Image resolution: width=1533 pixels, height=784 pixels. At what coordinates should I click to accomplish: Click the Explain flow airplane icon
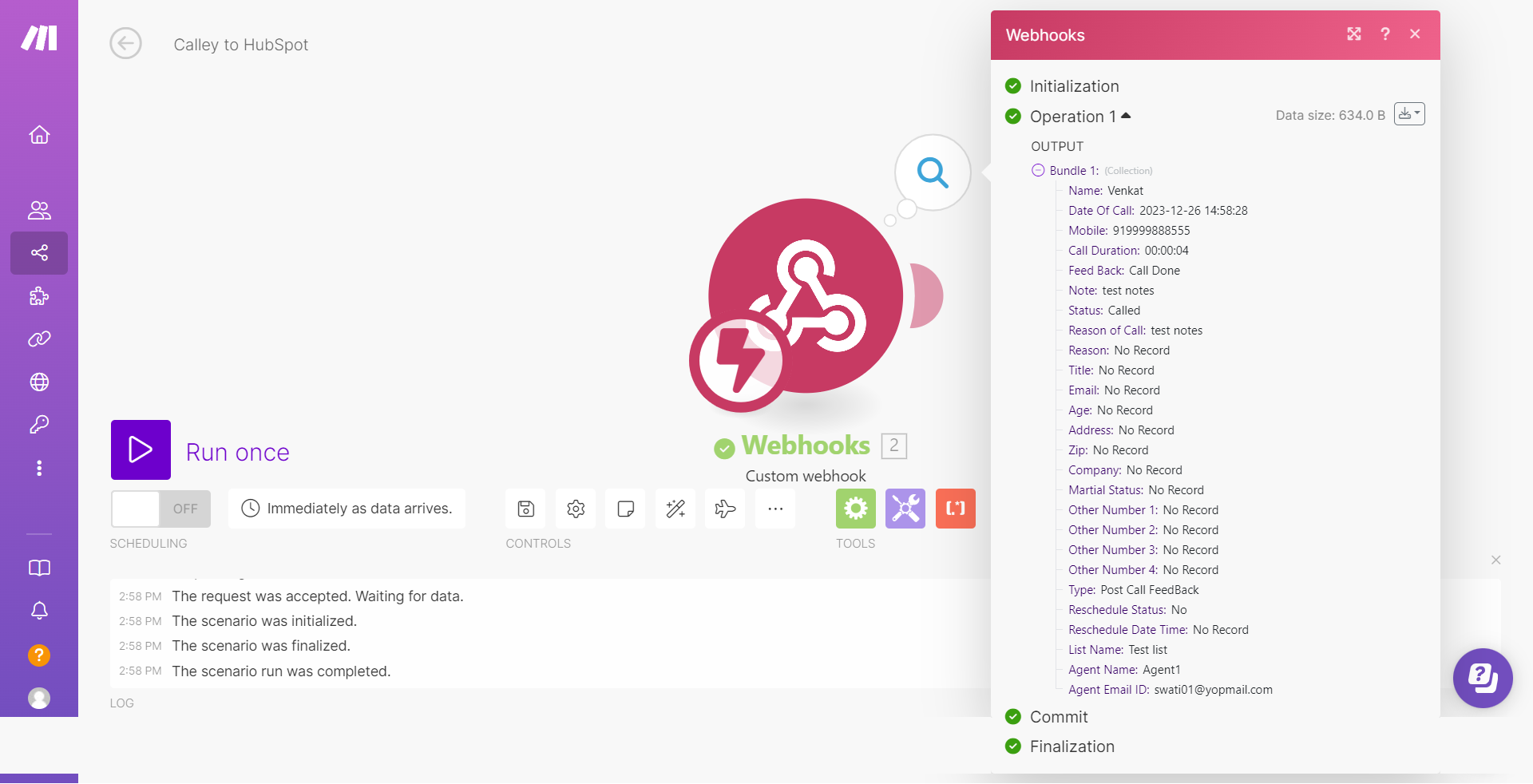coord(725,509)
